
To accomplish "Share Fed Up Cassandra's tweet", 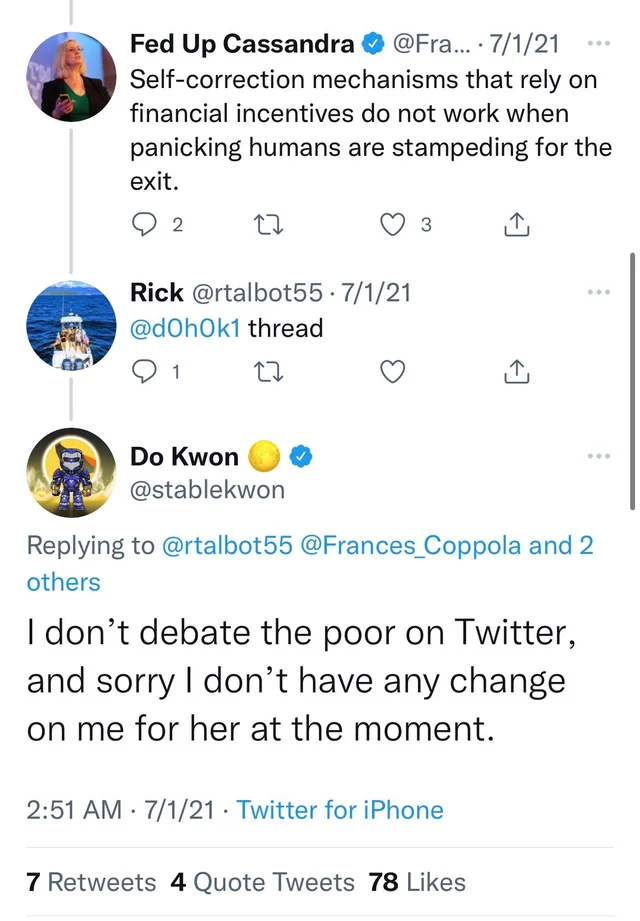I will 517,224.
